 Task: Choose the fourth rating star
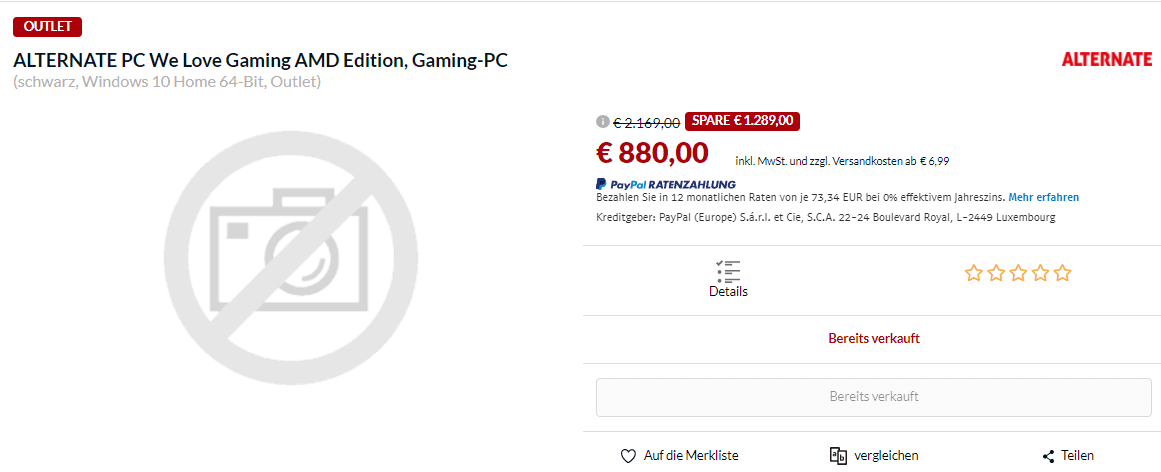click(x=1040, y=273)
